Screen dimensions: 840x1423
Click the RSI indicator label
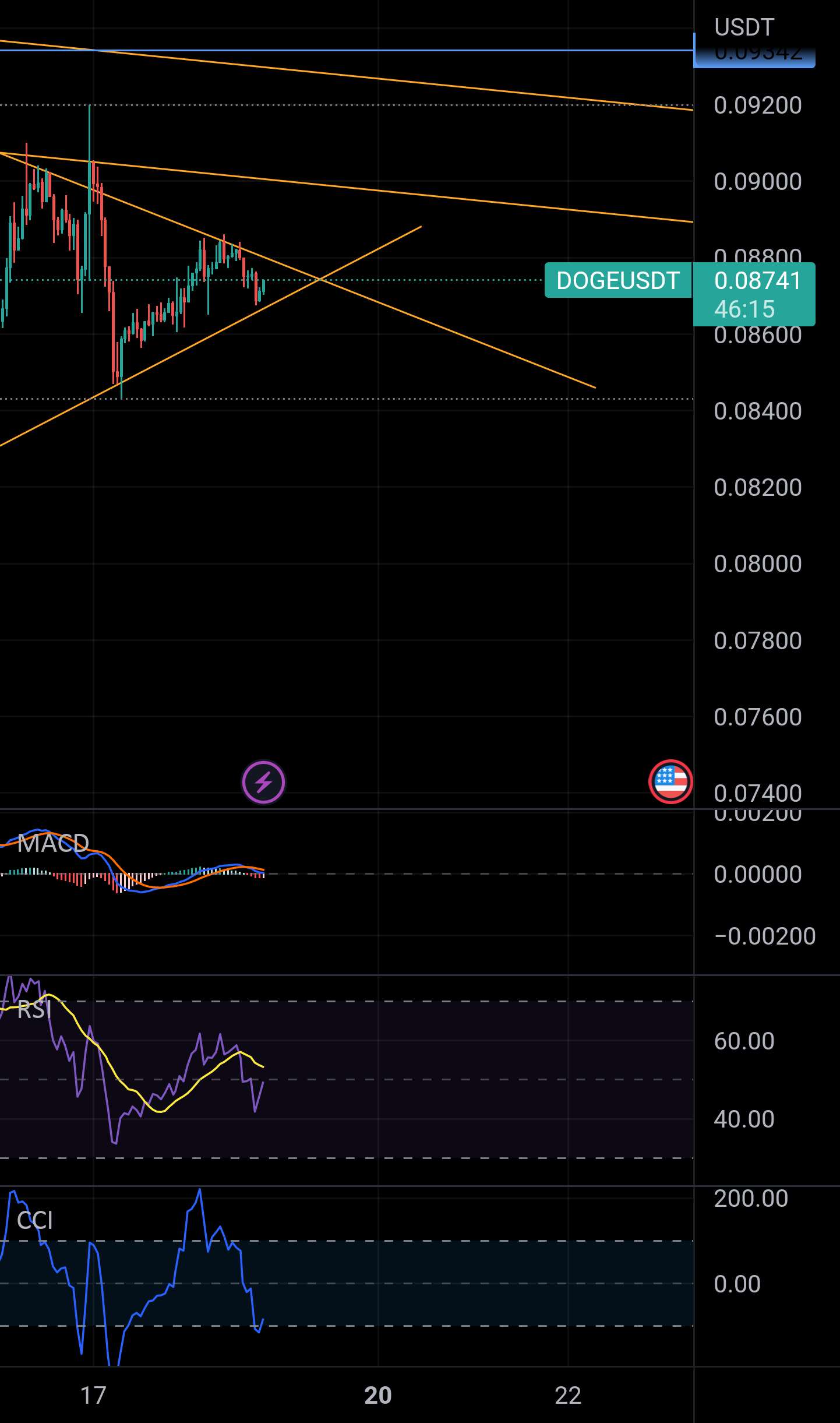[34, 1010]
